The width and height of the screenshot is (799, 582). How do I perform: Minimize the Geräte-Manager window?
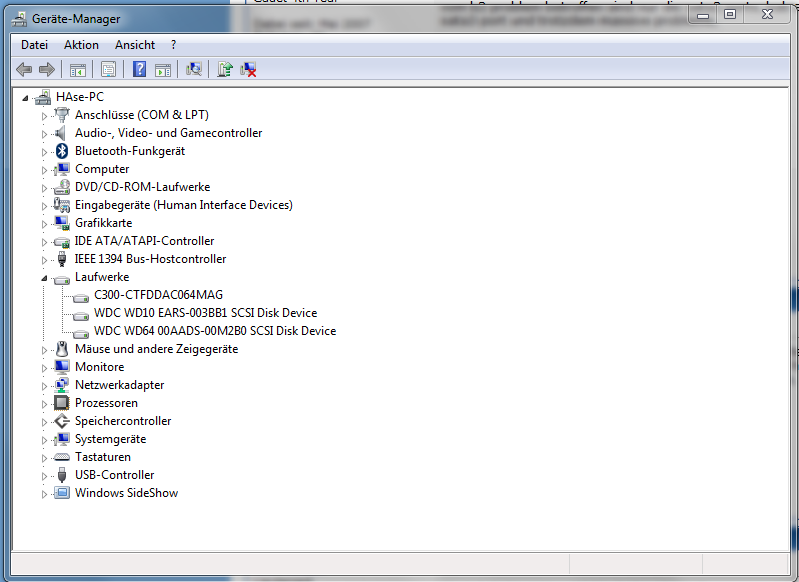[x=703, y=15]
